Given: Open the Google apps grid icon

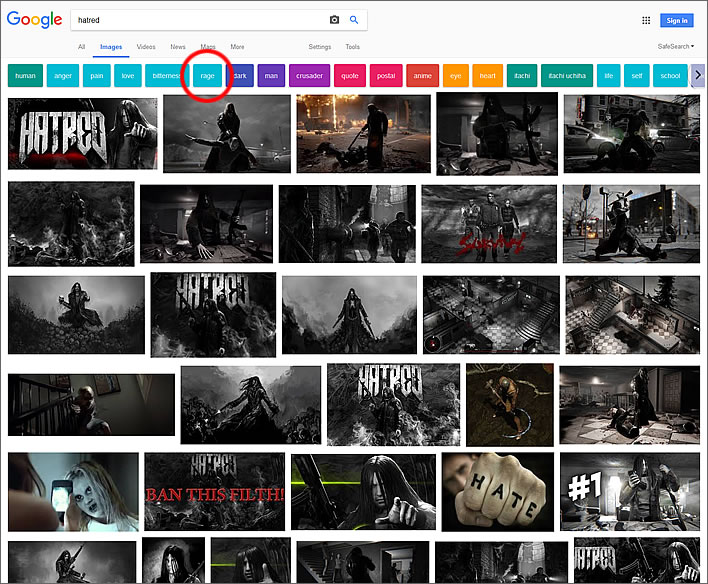Looking at the screenshot, I should coord(646,20).
